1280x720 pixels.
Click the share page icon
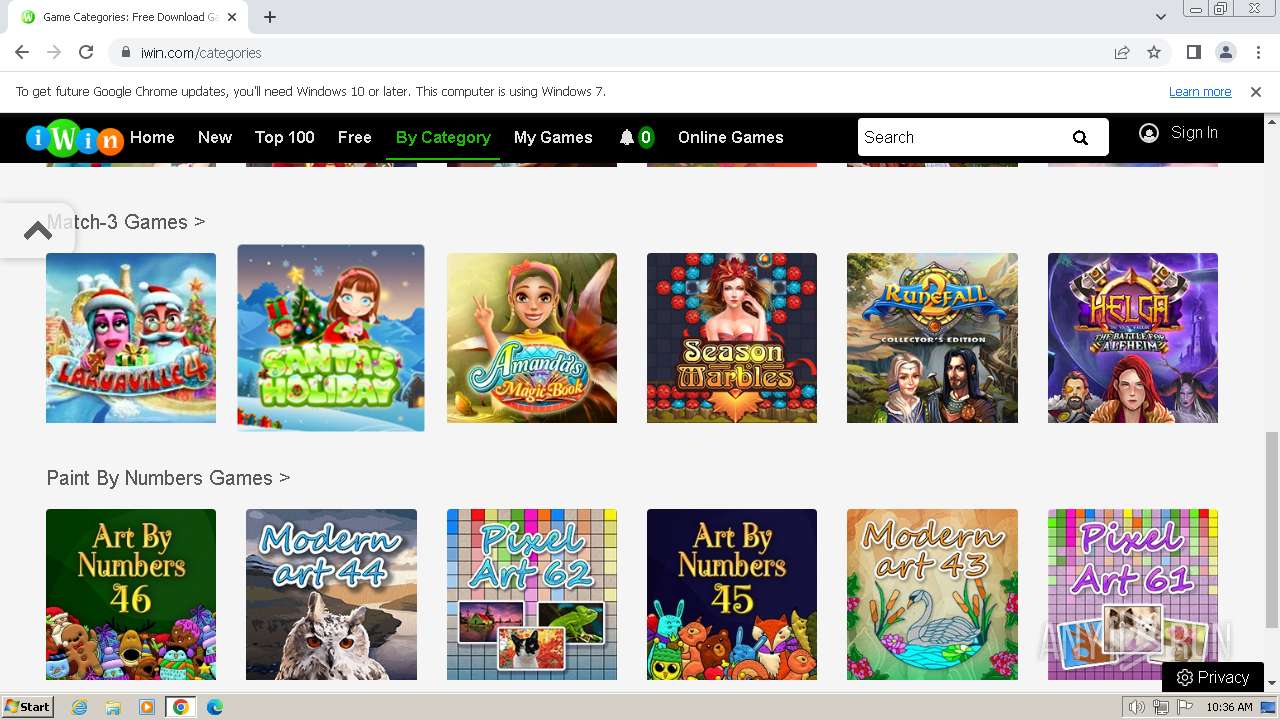[x=1122, y=53]
